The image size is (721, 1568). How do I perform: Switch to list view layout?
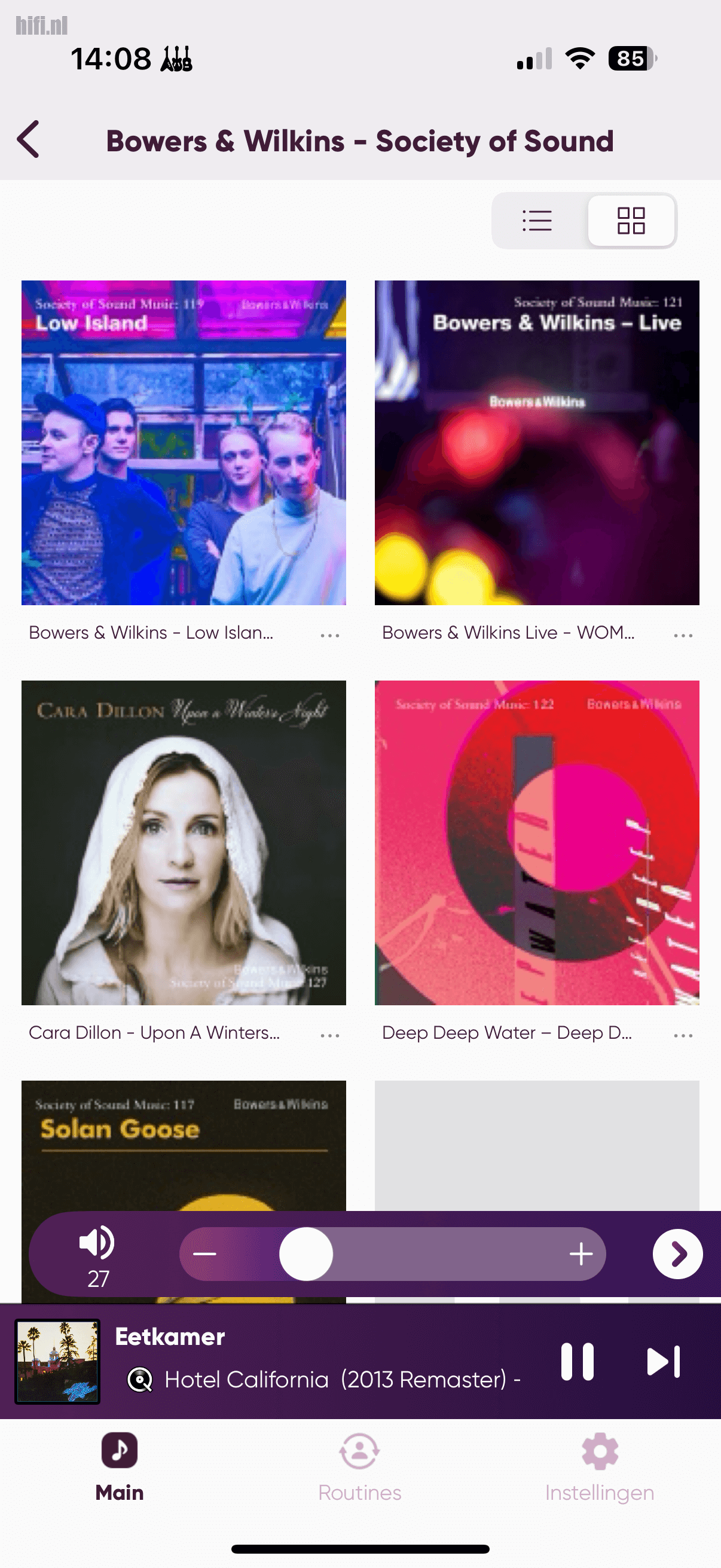pos(537,220)
